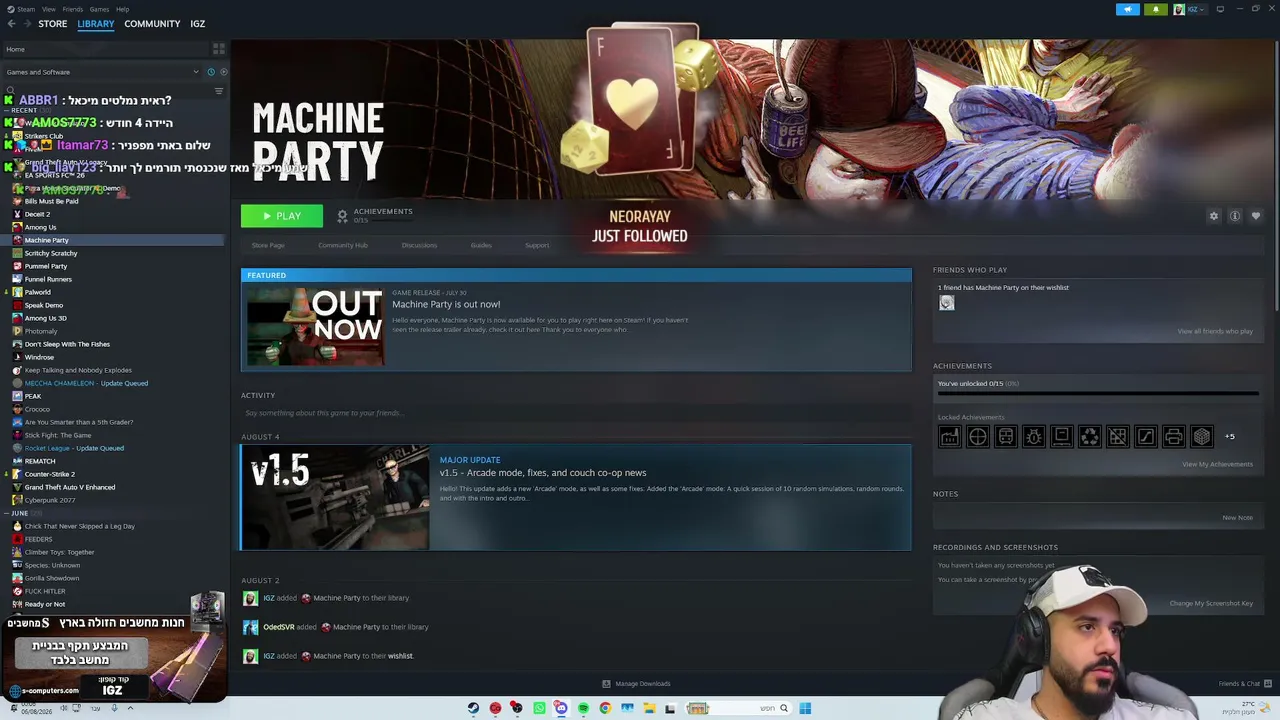Open the Friends menu
The width and height of the screenshot is (1280, 720).
point(73,9)
